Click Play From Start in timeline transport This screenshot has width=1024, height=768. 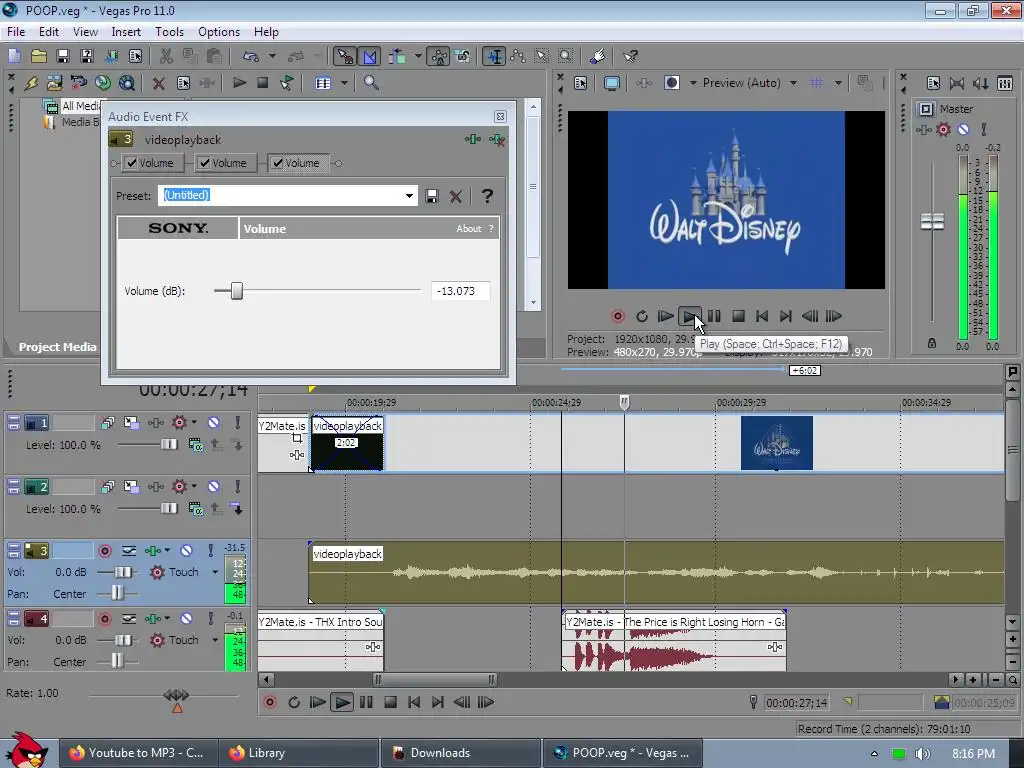pyautogui.click(x=317, y=702)
